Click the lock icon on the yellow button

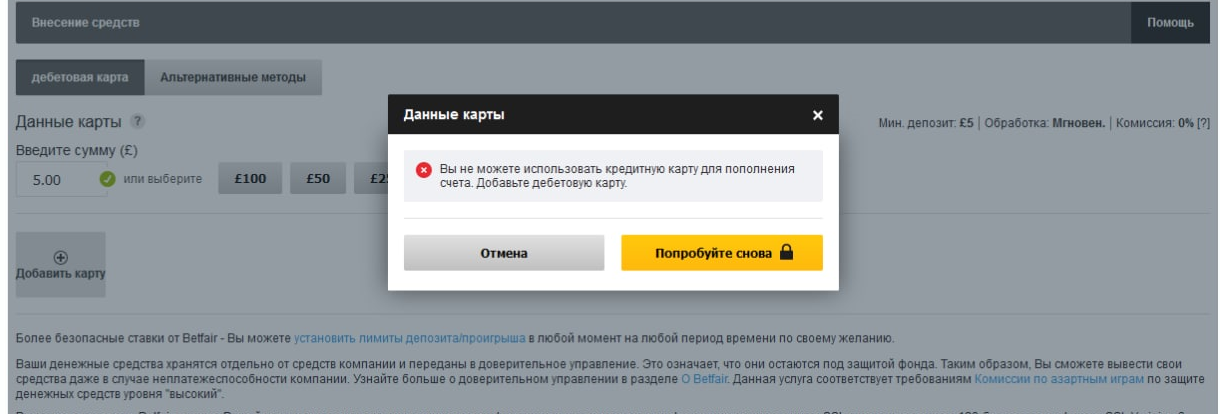point(786,253)
